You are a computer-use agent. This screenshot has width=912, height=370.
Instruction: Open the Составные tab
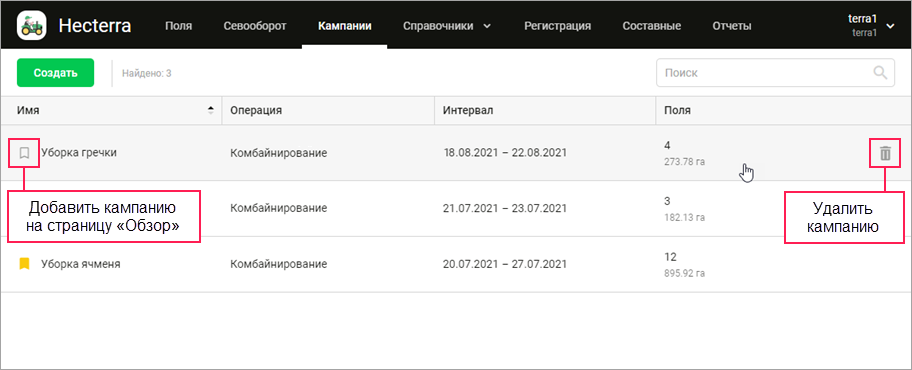pos(651,26)
